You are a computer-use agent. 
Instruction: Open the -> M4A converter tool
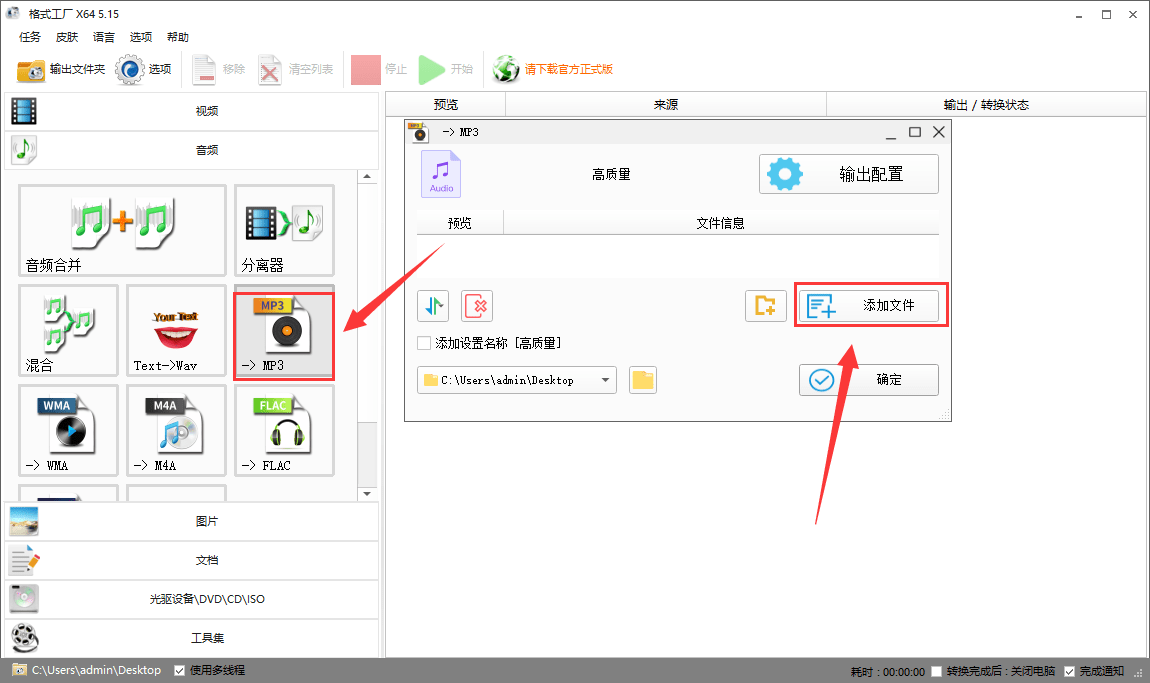tap(176, 430)
